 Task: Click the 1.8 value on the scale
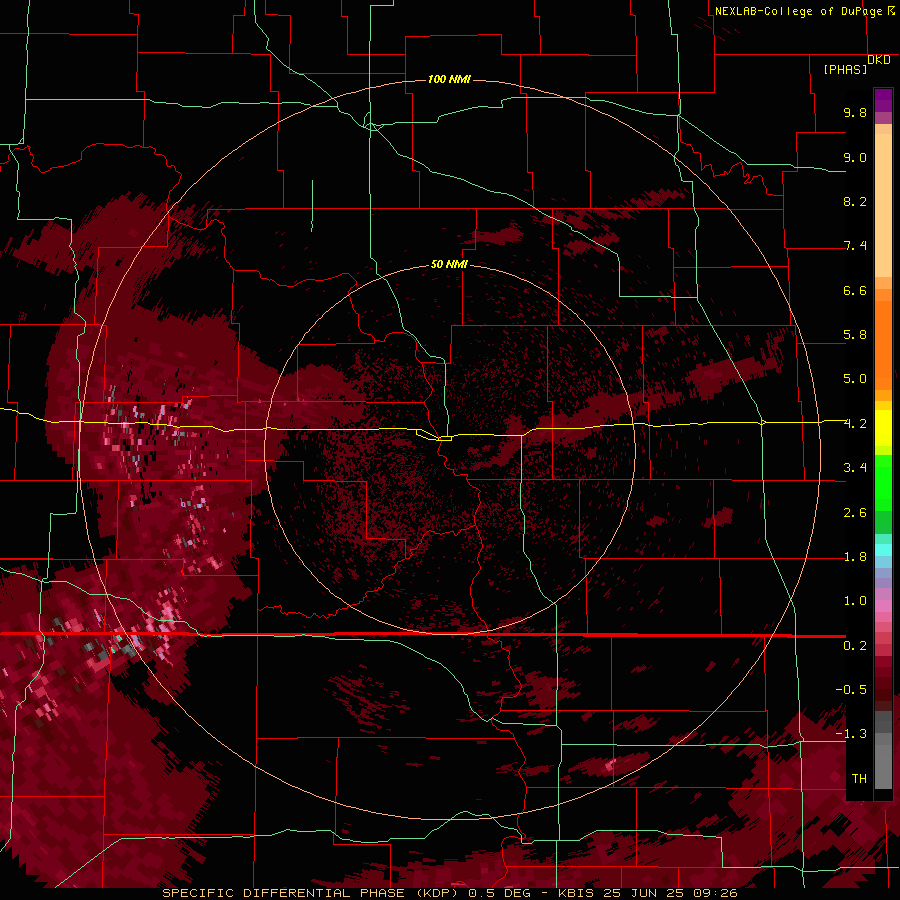(x=855, y=557)
